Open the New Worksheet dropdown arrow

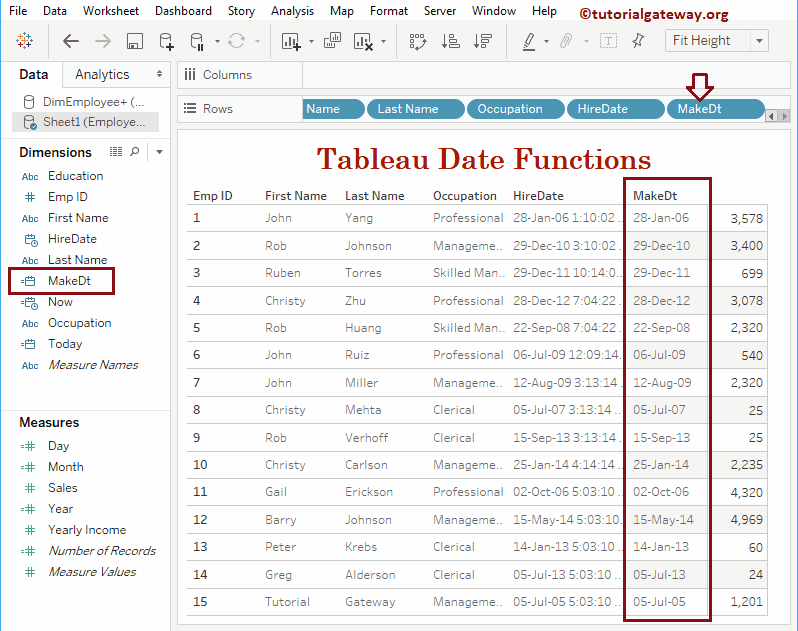311,41
